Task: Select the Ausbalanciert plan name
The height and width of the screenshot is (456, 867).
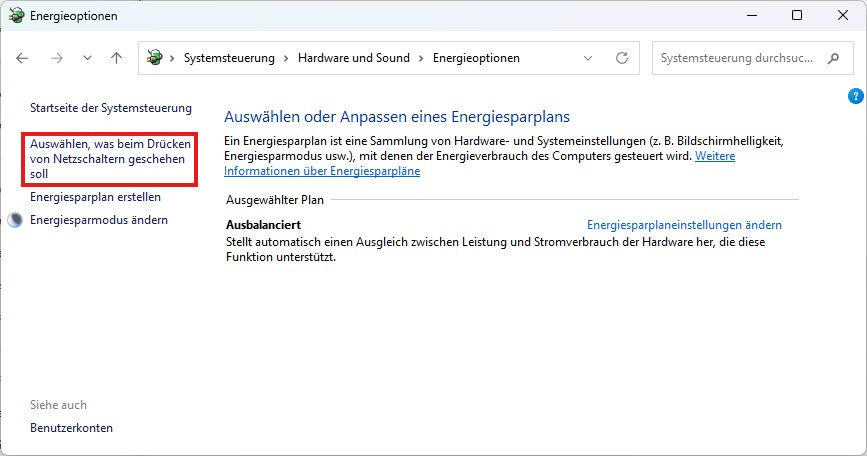Action: [263, 225]
